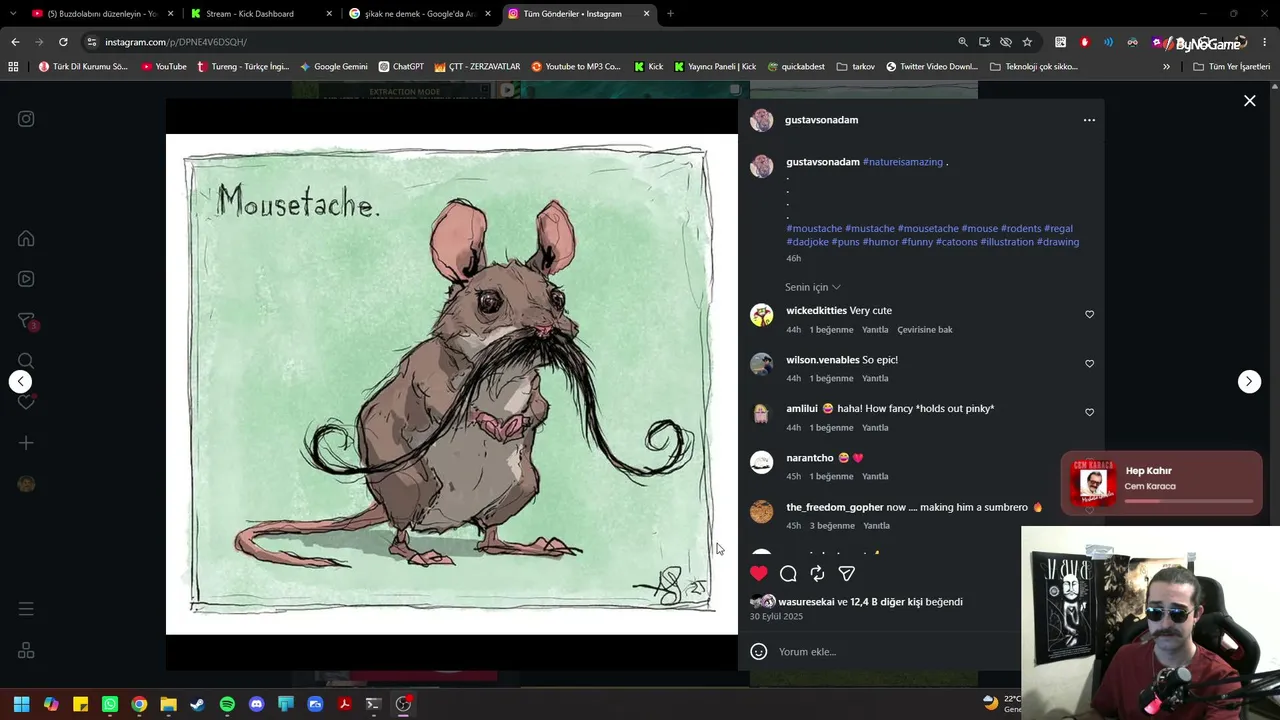This screenshot has height=720, width=1280.
Task: Open File Explorer from the taskbar
Action: pyautogui.click(x=168, y=704)
